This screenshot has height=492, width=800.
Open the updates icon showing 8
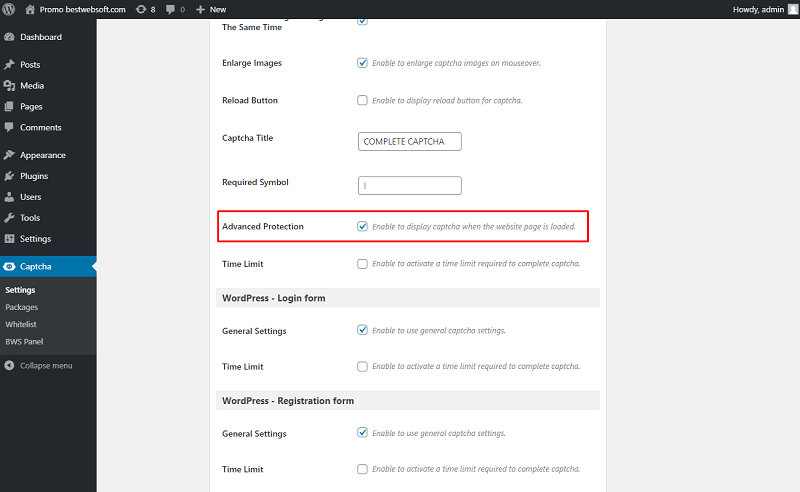click(141, 9)
